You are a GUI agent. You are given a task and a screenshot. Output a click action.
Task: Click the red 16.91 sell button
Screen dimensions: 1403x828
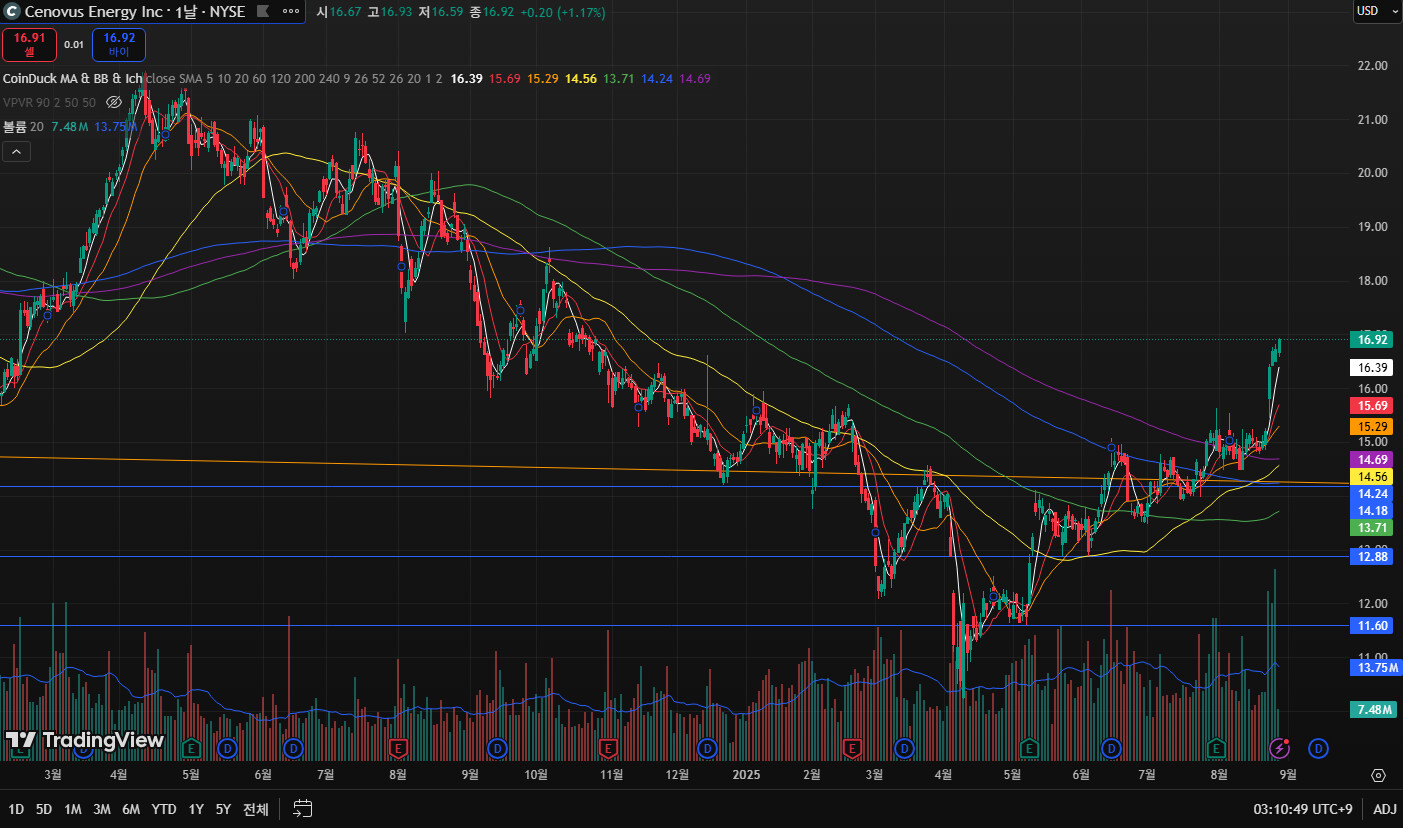(x=29, y=45)
